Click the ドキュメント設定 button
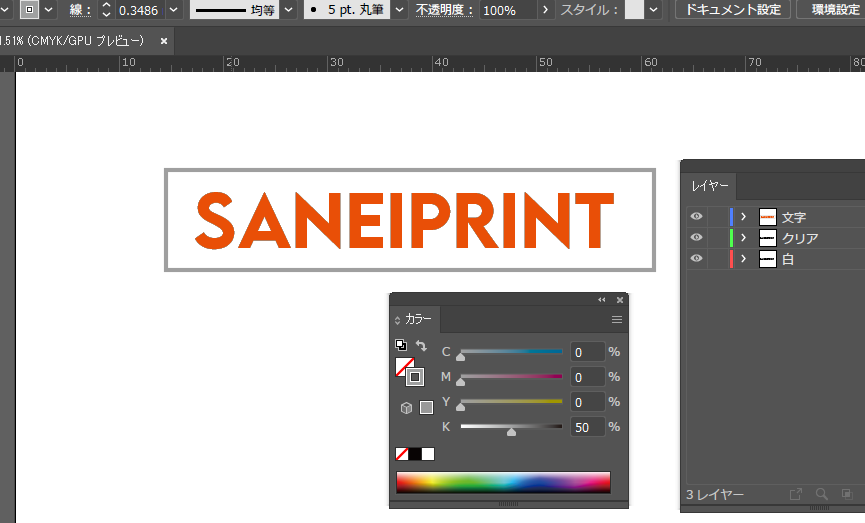Viewport: 865px width, 523px height. [x=733, y=9]
